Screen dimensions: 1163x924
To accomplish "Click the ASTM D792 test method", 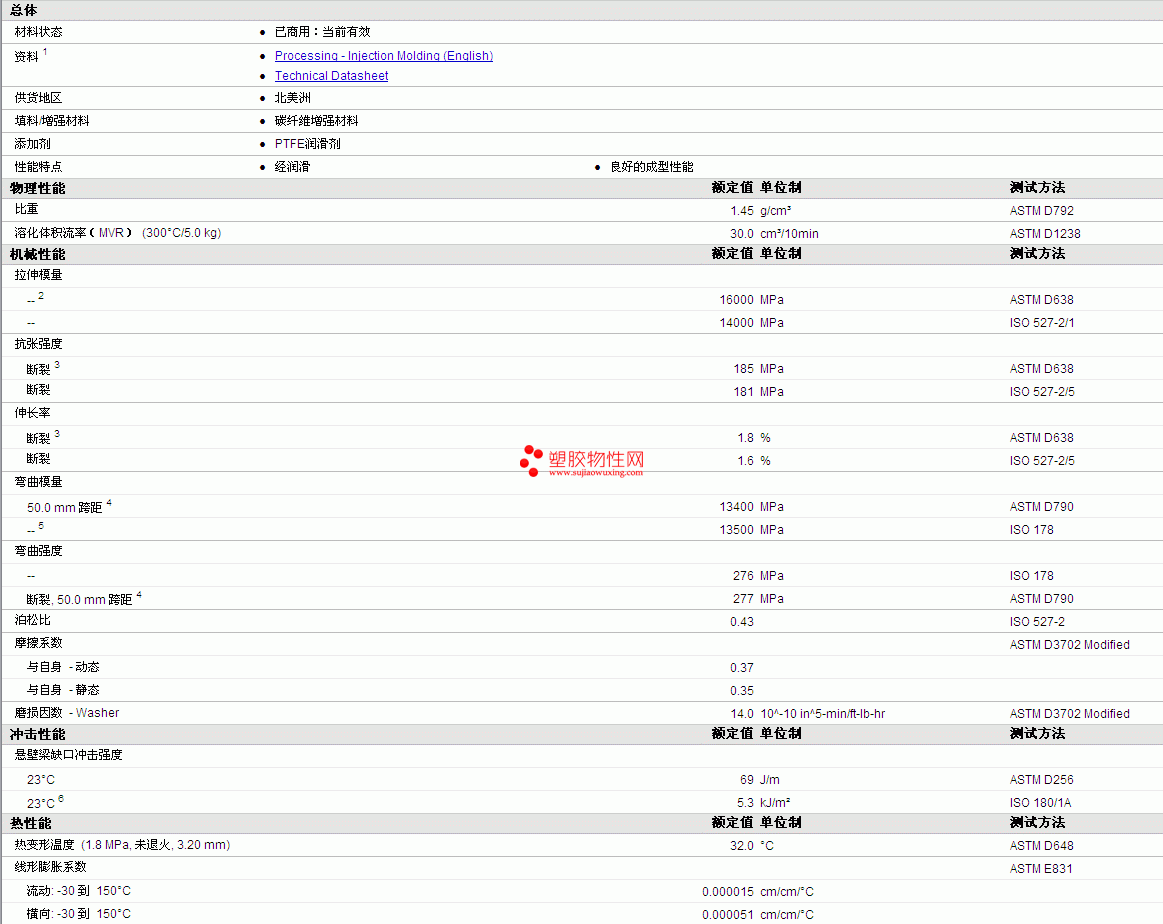I will 1041,211.
